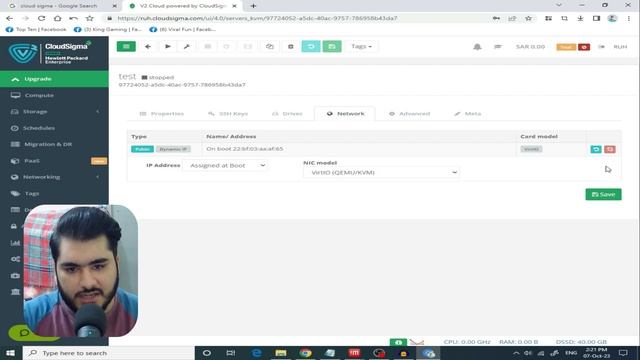
Task: Switch to the Drives tab
Action: (x=287, y=114)
